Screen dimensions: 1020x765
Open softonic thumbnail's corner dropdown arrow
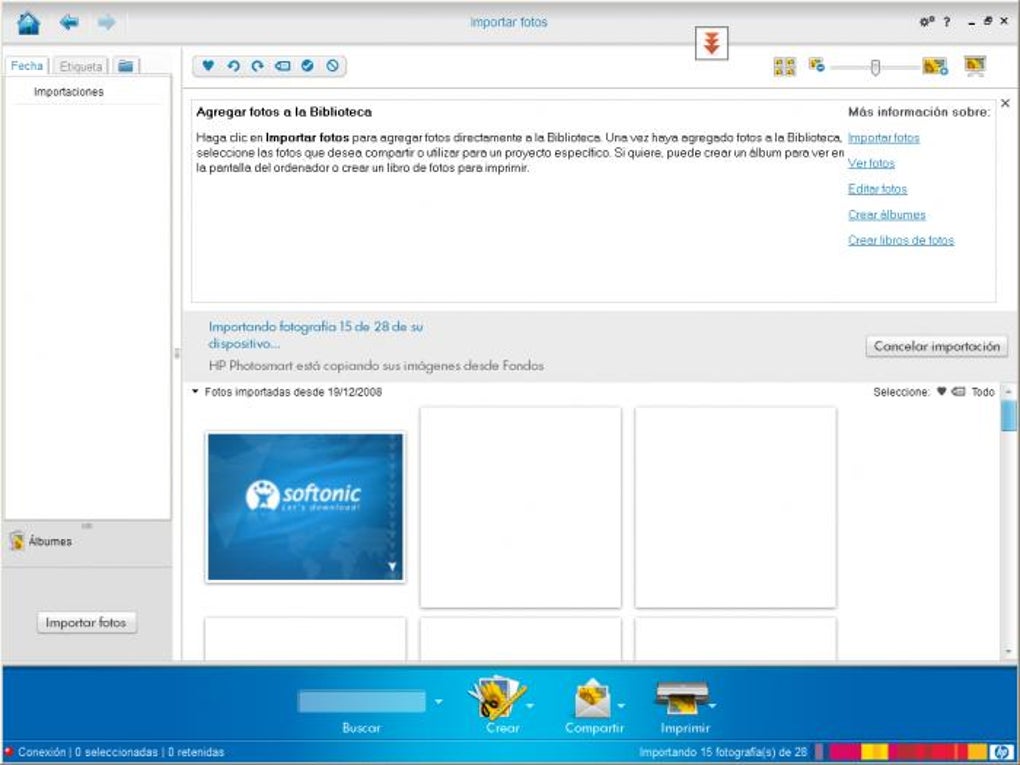pyautogui.click(x=392, y=567)
